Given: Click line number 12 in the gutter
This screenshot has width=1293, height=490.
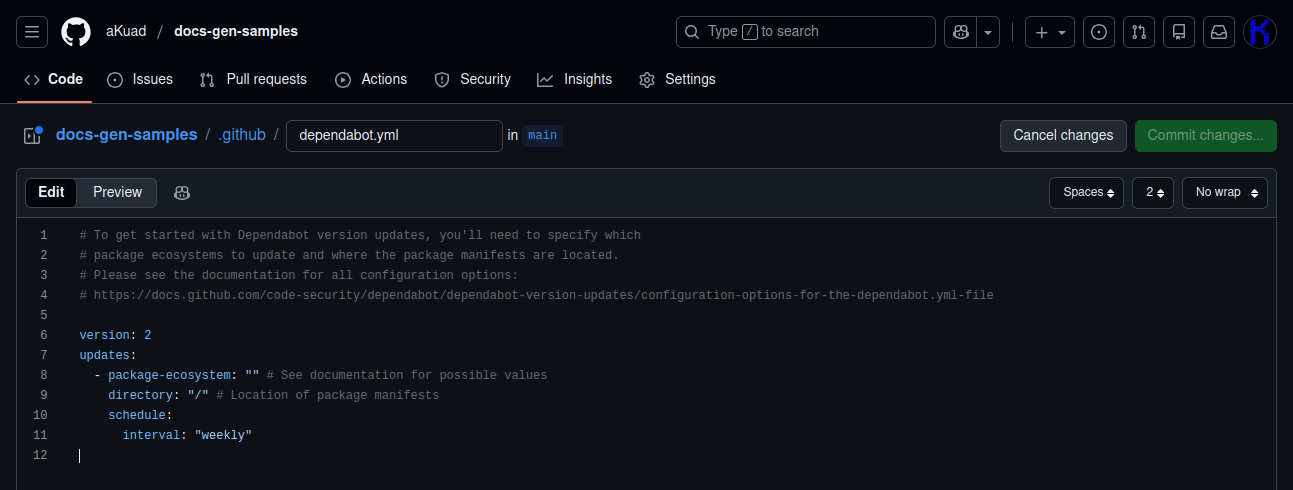Looking at the screenshot, I should [x=40, y=455].
